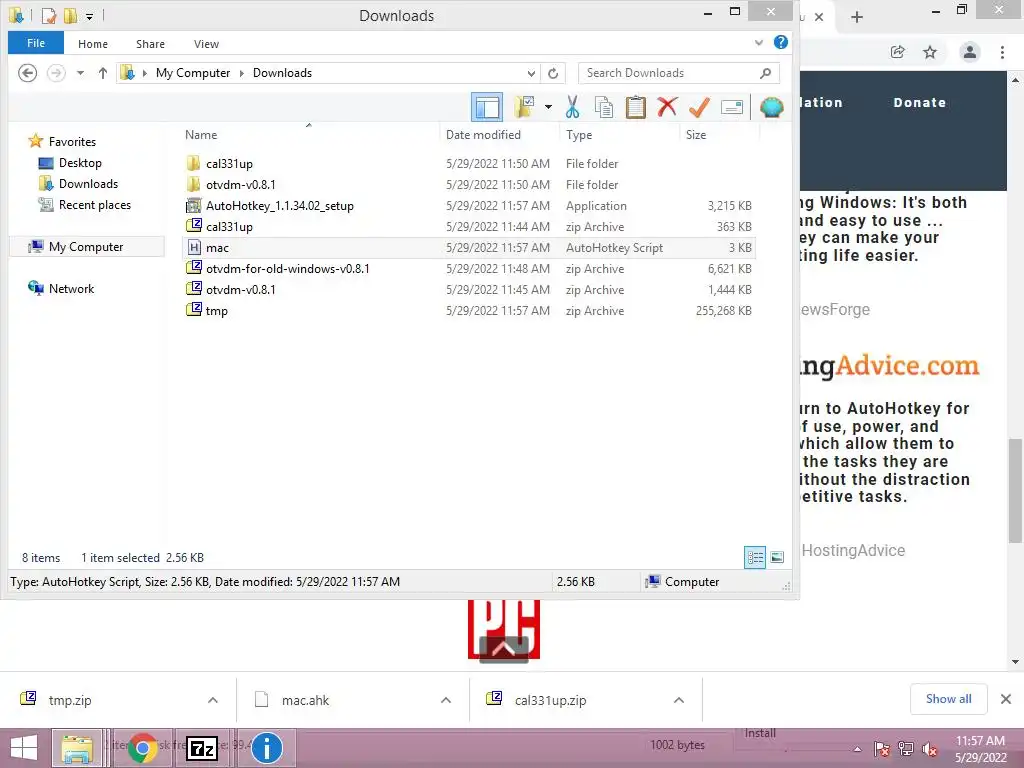
Task: Open the address bar history dropdown
Action: pos(531,73)
